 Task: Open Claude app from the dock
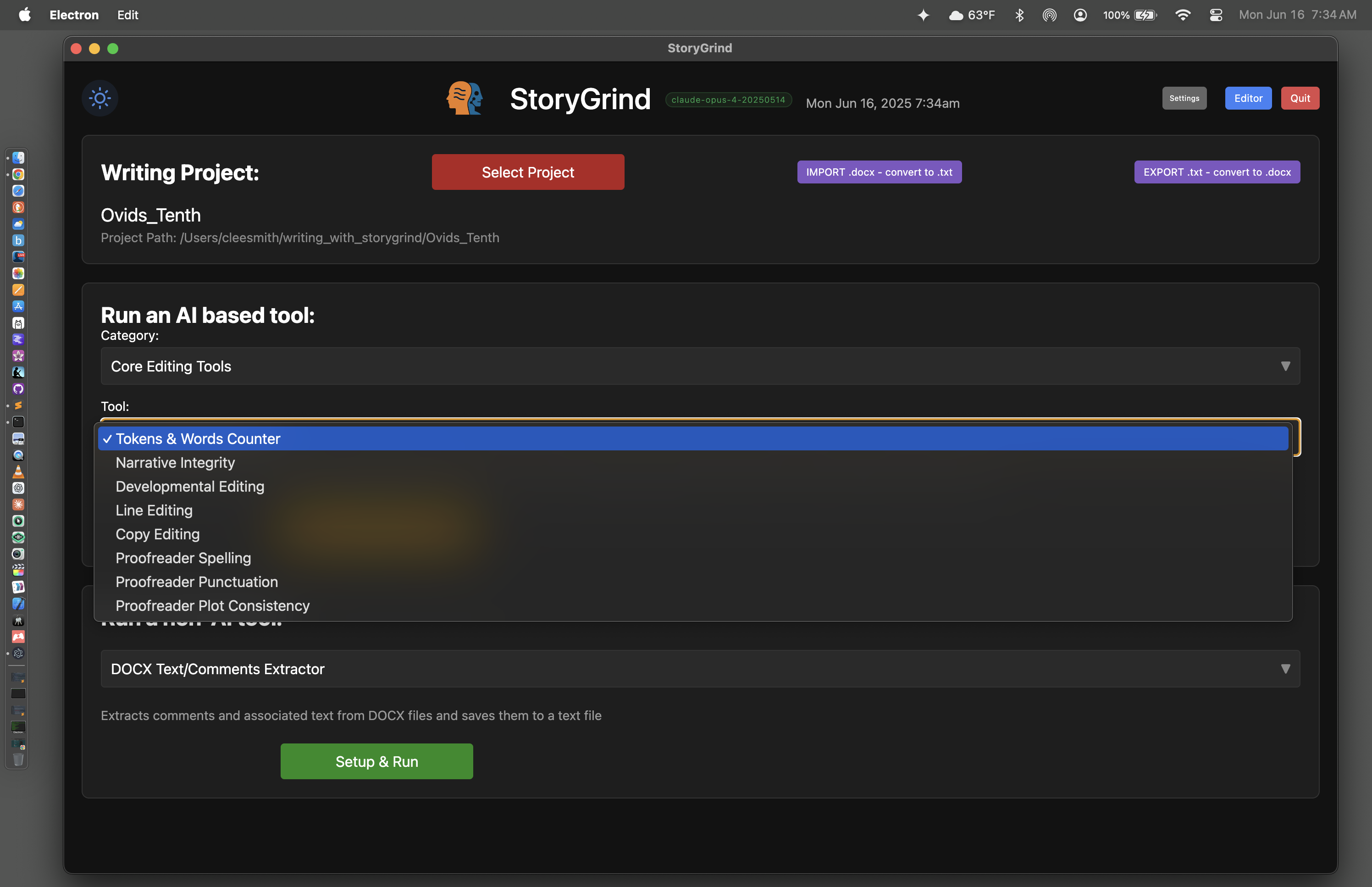tap(18, 504)
